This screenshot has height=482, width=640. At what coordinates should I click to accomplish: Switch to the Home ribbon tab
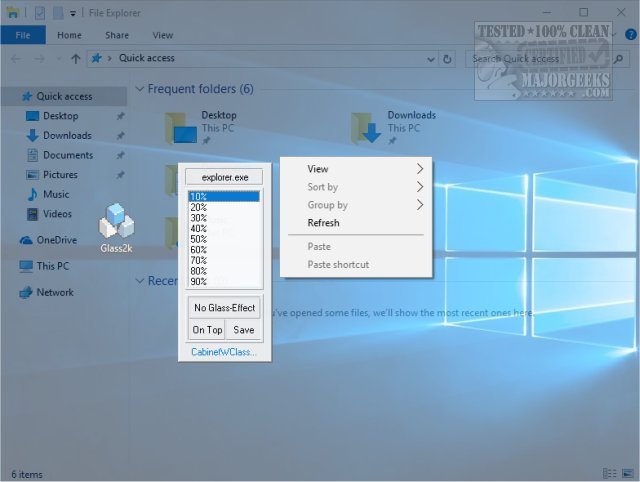point(69,35)
